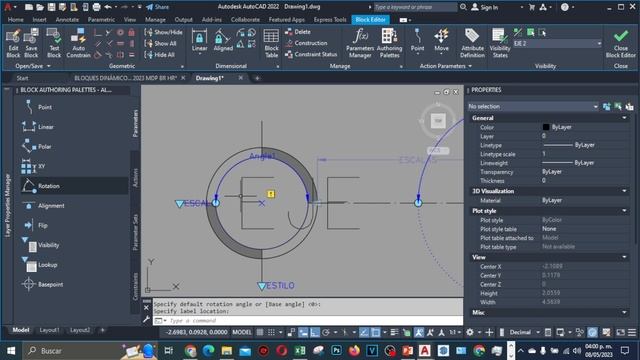The width and height of the screenshot is (640, 360).
Task: Click Hide All constraints button
Action: click(x=160, y=55)
